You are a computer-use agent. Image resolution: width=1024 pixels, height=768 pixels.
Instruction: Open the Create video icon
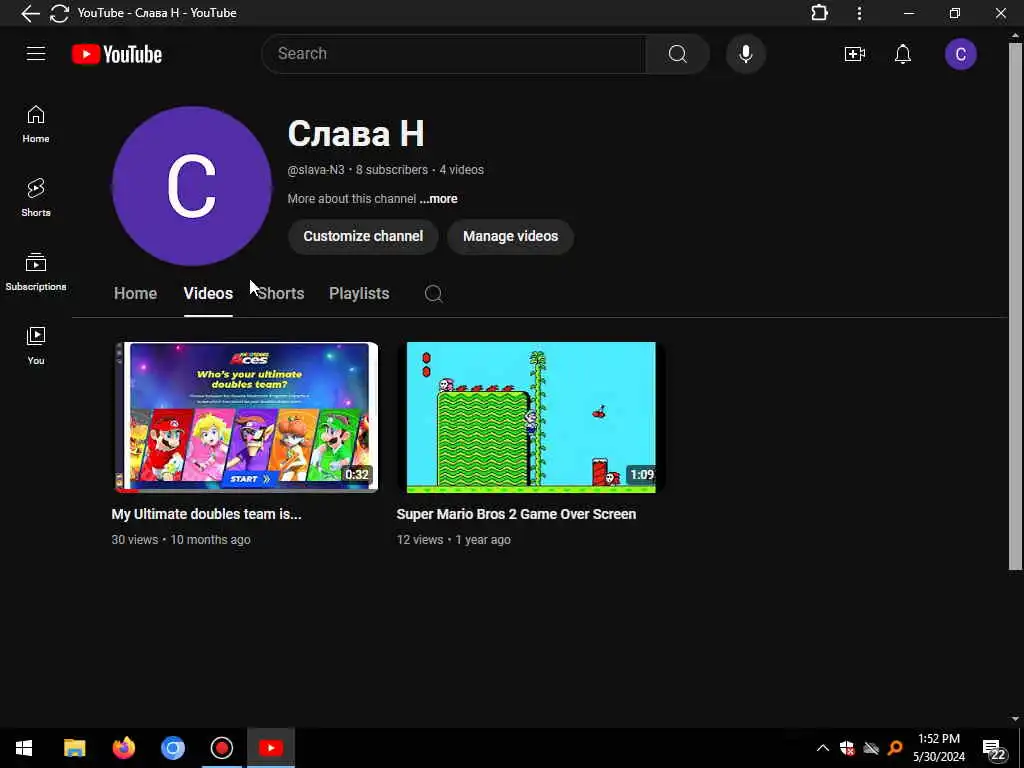coord(854,54)
